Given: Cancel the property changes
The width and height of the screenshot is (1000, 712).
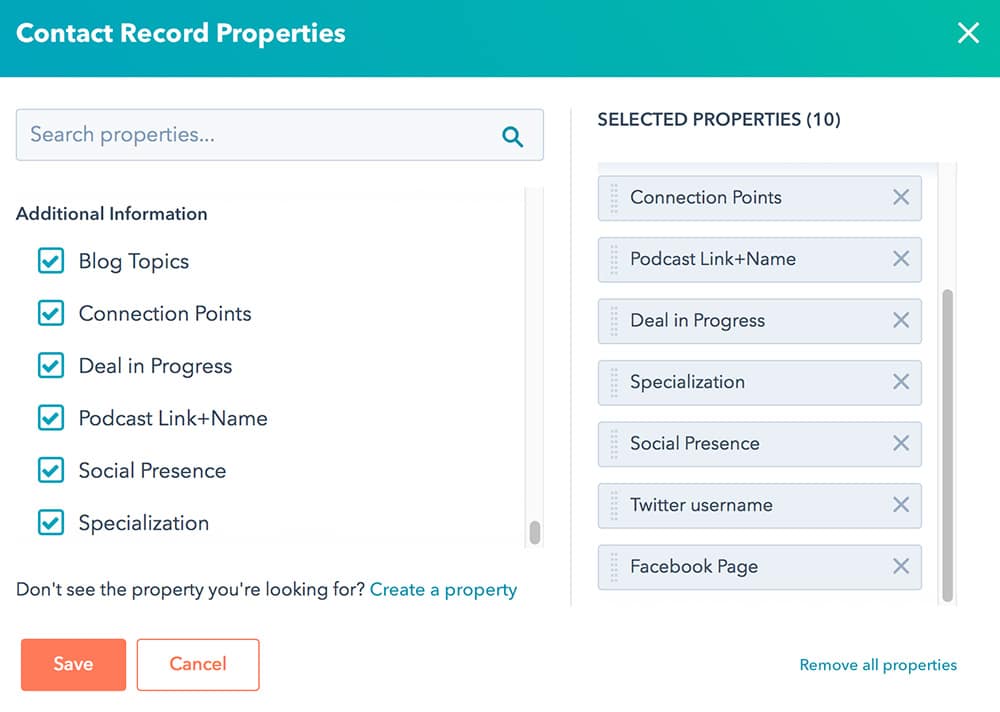Looking at the screenshot, I should [198, 664].
